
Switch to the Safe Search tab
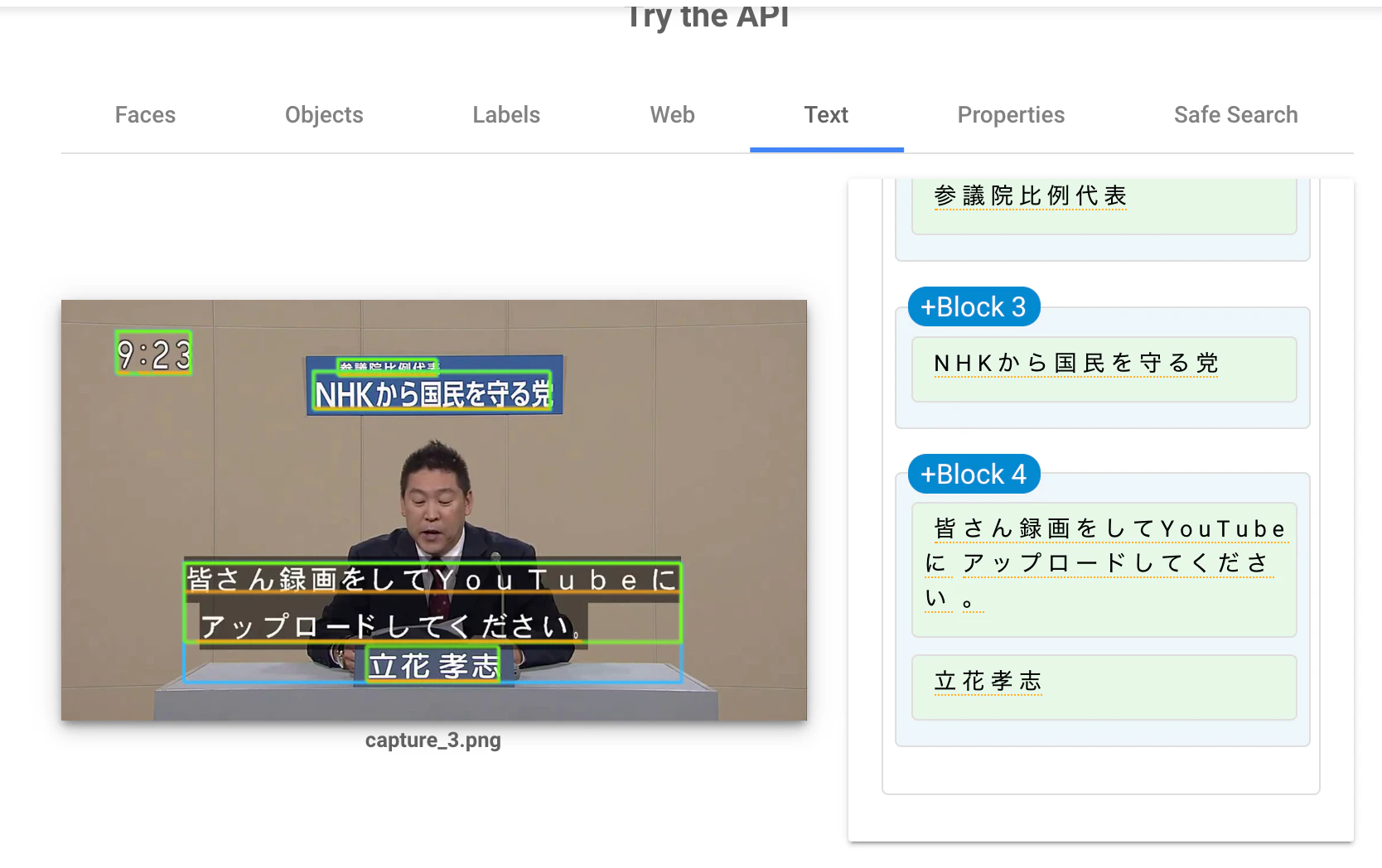1235,115
